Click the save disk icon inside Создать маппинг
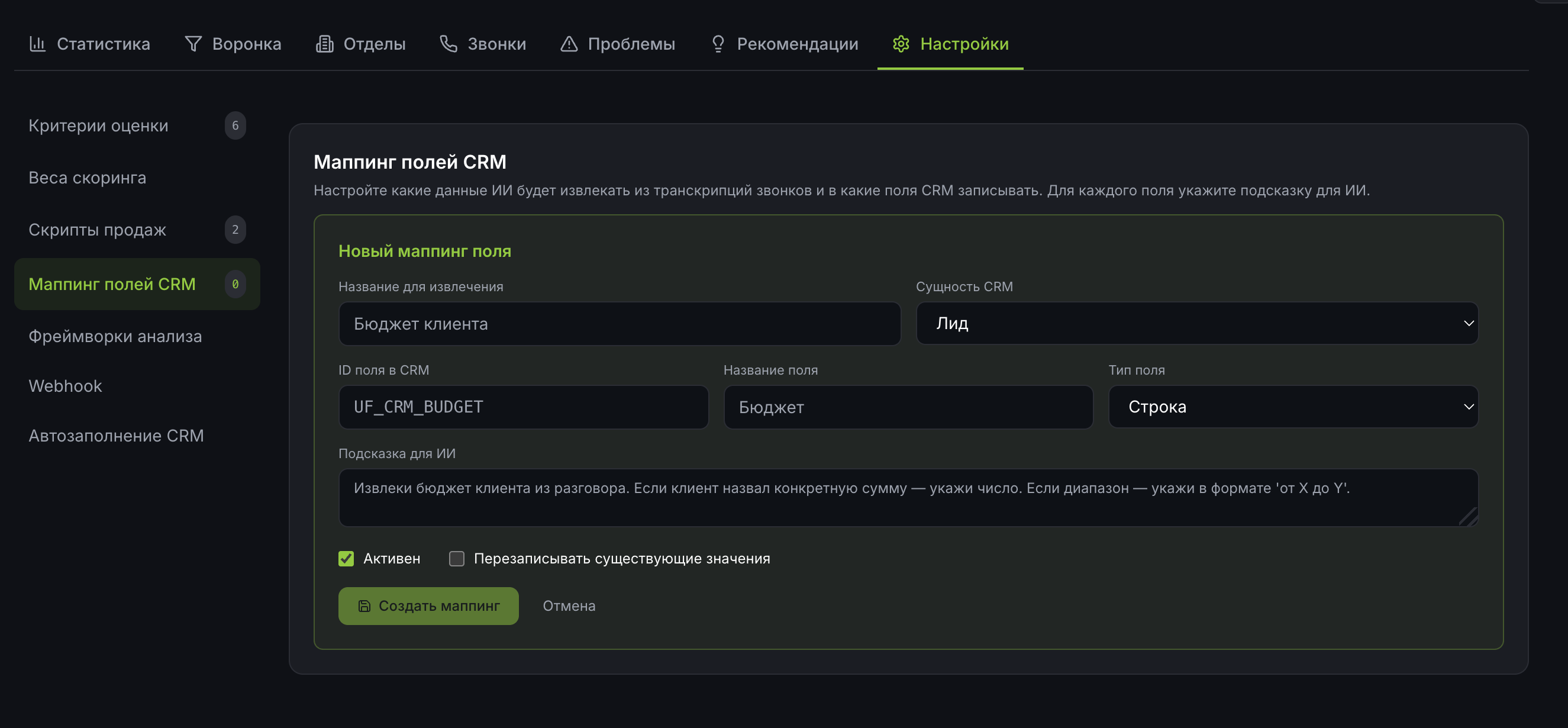The width and height of the screenshot is (1568, 728). click(x=363, y=605)
